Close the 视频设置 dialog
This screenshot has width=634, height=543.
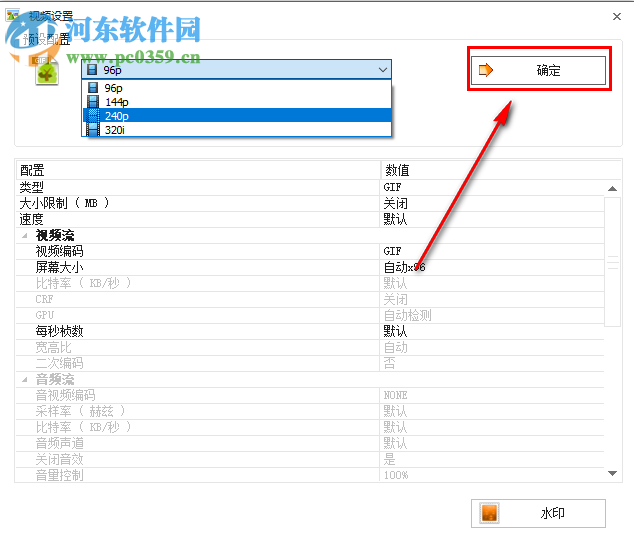[617, 17]
